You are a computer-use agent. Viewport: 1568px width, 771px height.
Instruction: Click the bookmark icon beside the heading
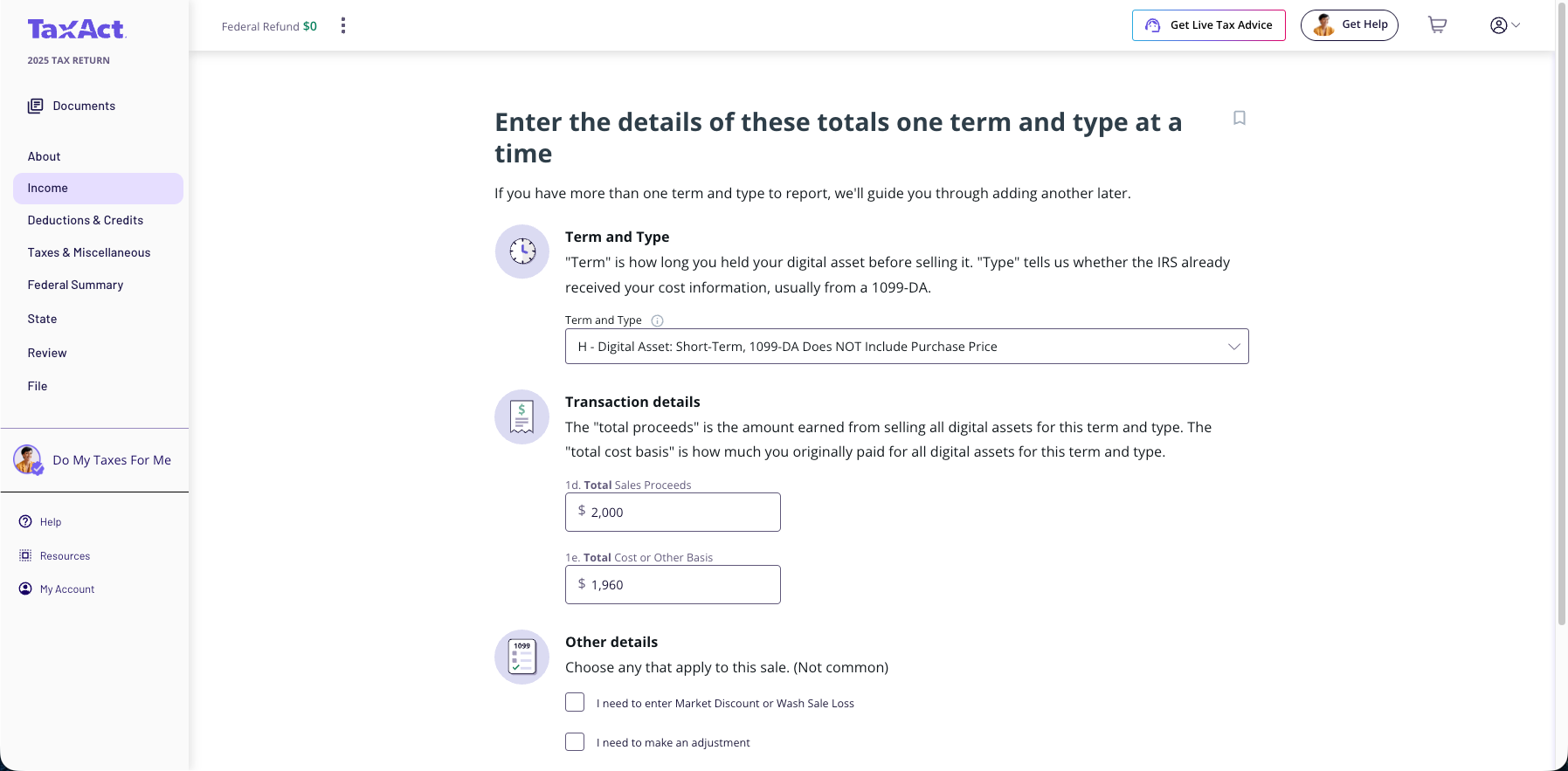pos(1239,118)
